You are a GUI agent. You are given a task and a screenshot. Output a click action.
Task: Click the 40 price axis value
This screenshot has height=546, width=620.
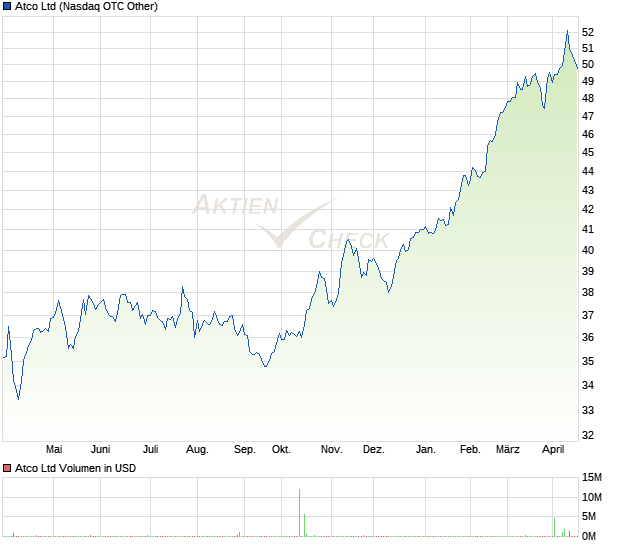click(x=588, y=250)
